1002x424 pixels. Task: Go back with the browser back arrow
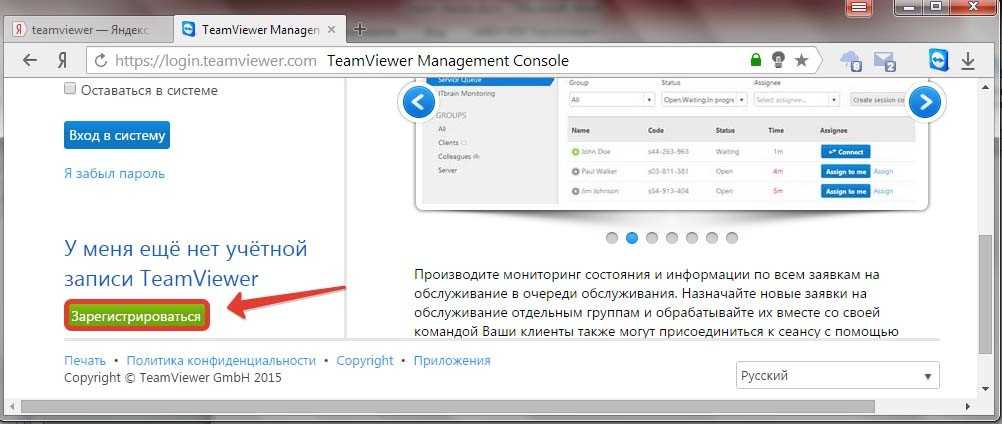coord(29,61)
